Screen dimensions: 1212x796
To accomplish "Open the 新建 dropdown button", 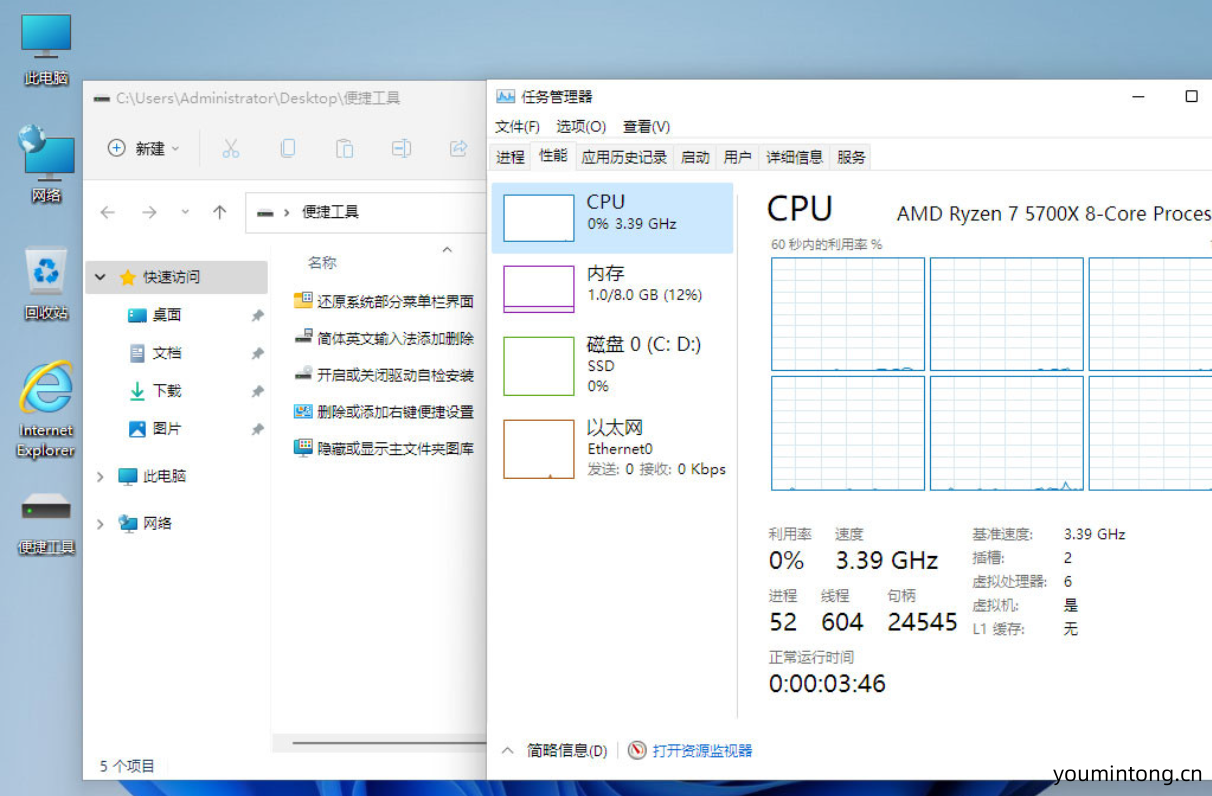I will click(144, 149).
